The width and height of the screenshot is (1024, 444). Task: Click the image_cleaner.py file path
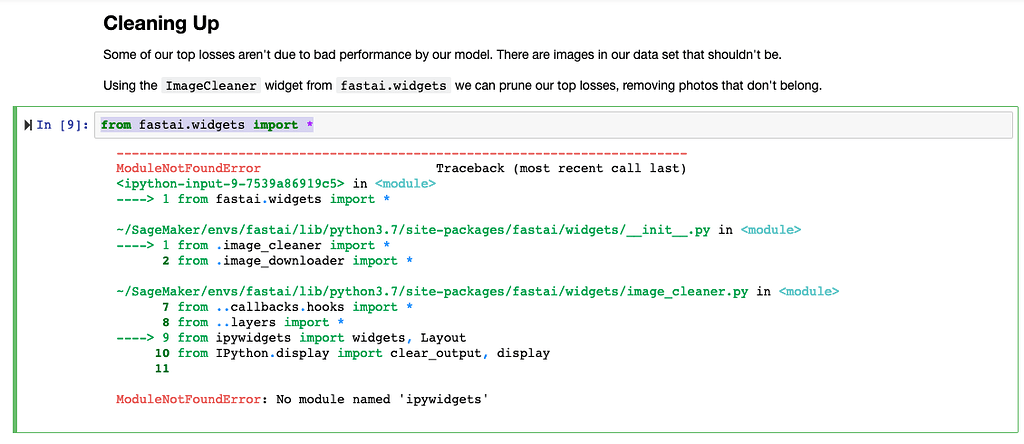click(432, 291)
